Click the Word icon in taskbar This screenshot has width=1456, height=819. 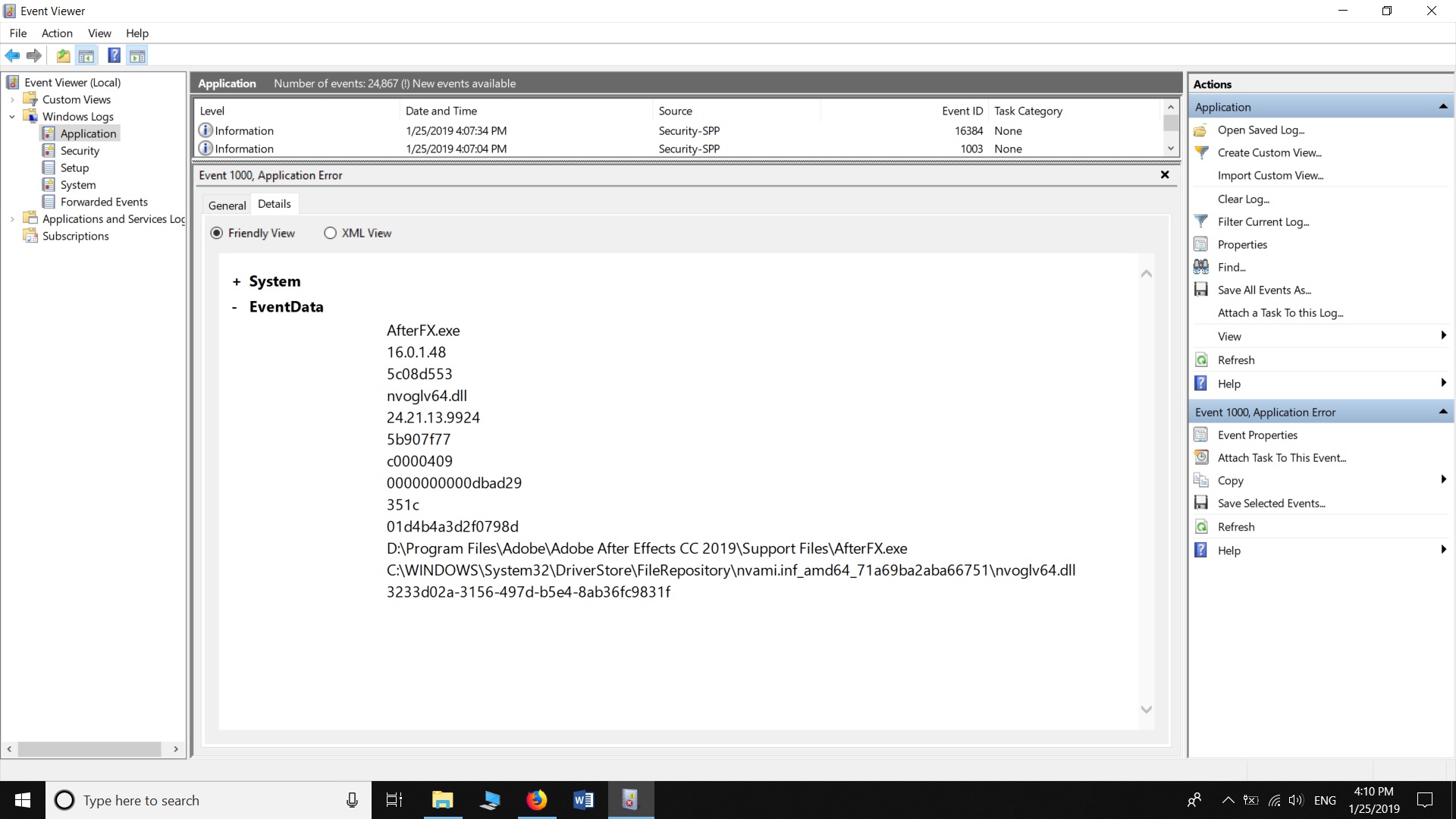585,800
